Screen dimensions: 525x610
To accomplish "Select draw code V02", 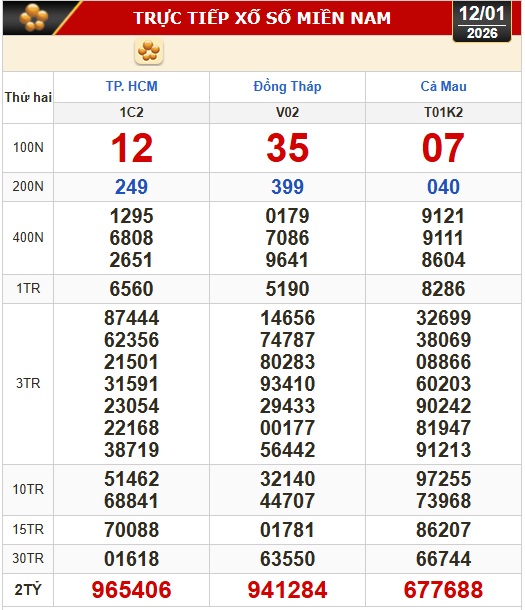I will pyautogui.click(x=287, y=112).
